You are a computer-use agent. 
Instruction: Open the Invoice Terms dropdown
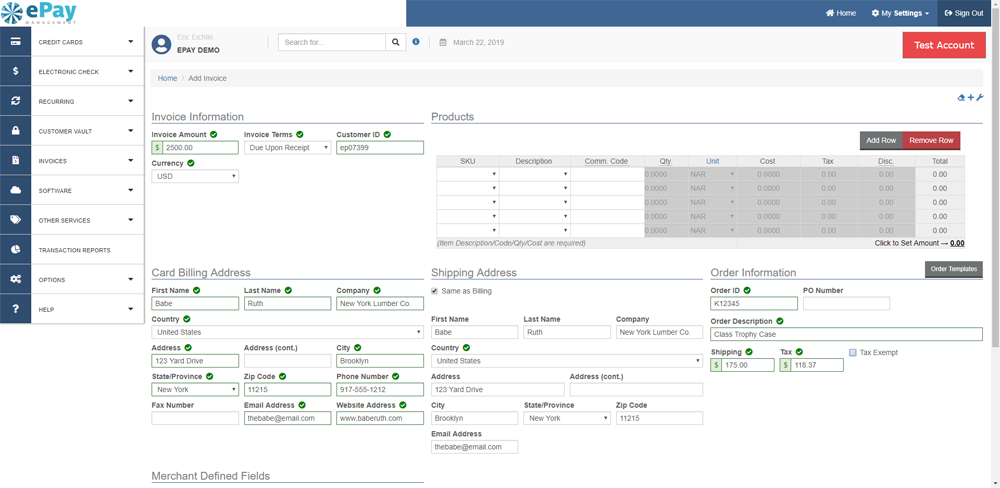coord(287,148)
